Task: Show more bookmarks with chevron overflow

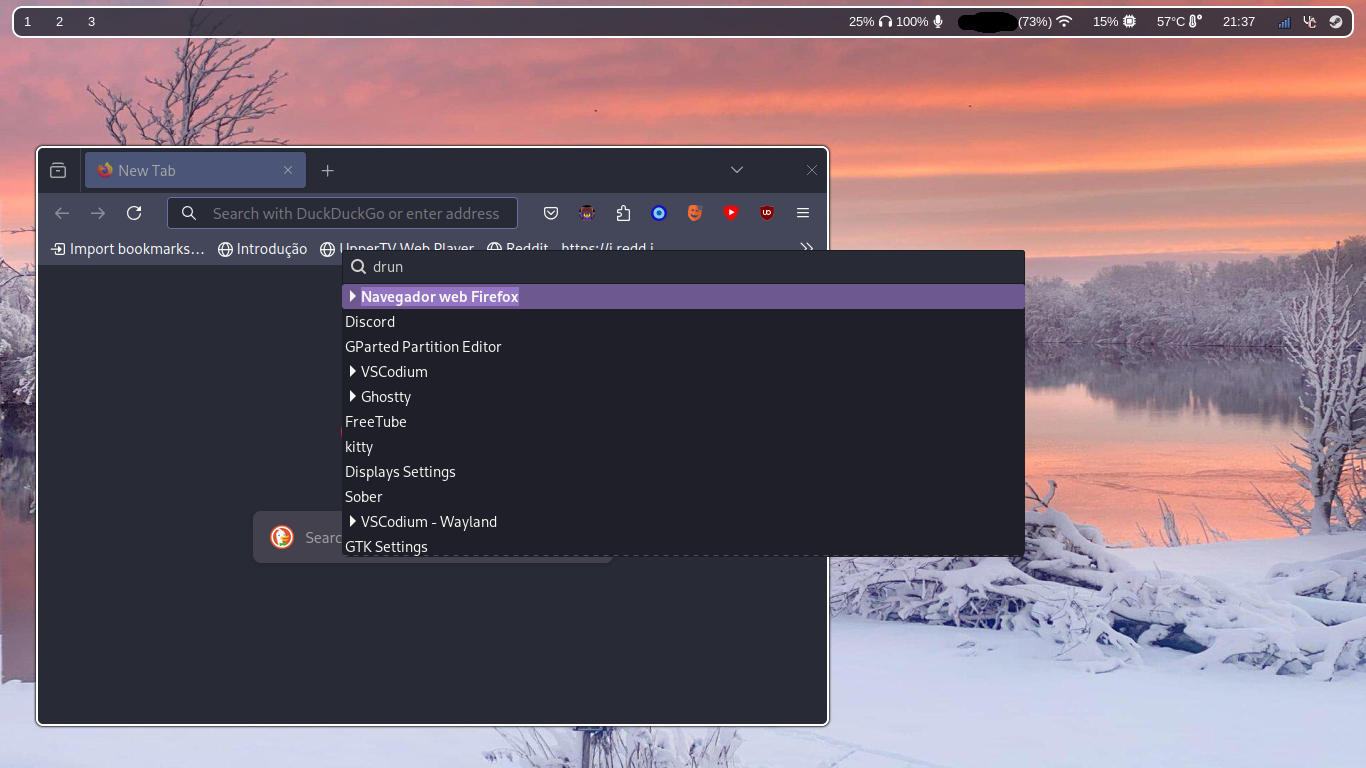Action: tap(807, 249)
